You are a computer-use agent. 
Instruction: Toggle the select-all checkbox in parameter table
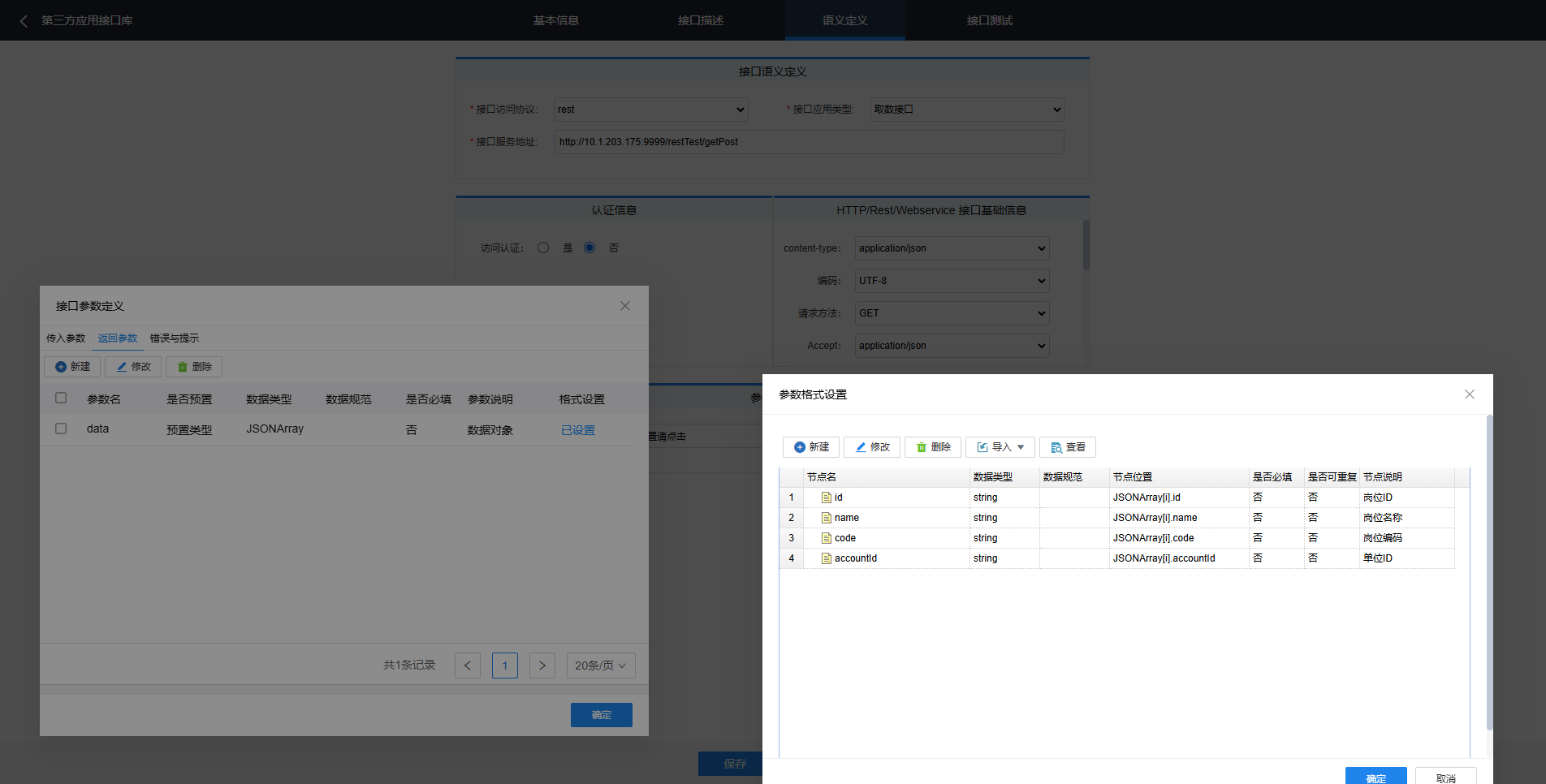tap(61, 398)
